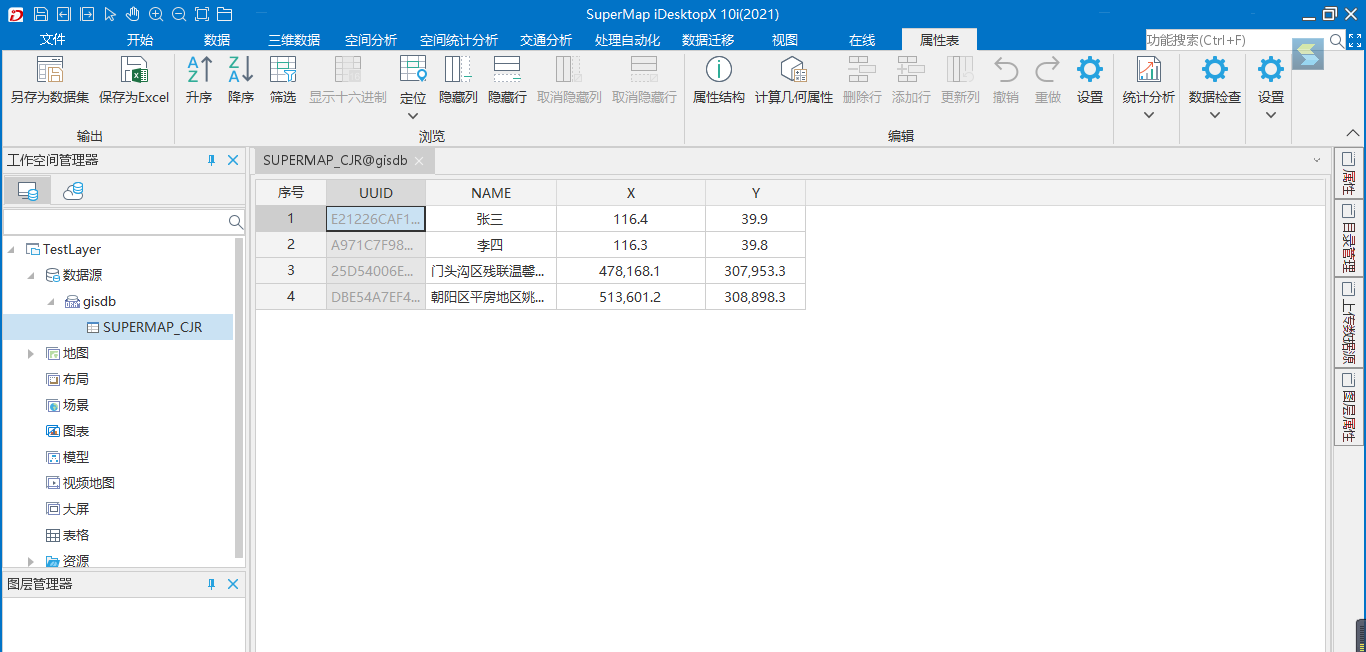Select the NAME column header
This screenshot has height=652, width=1366.
(491, 193)
